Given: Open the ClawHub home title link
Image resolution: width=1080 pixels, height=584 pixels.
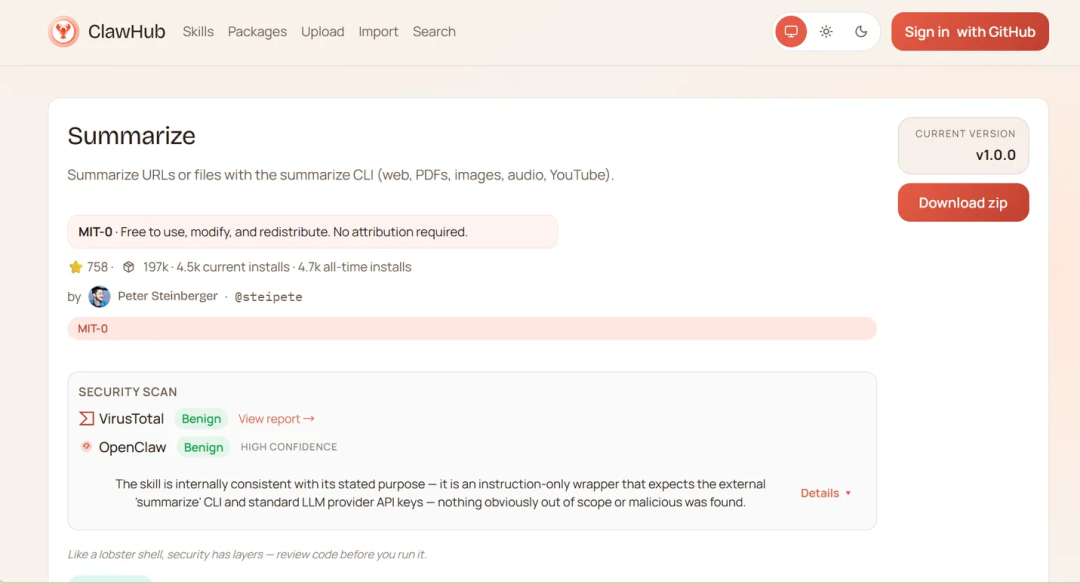Looking at the screenshot, I should (x=127, y=32).
